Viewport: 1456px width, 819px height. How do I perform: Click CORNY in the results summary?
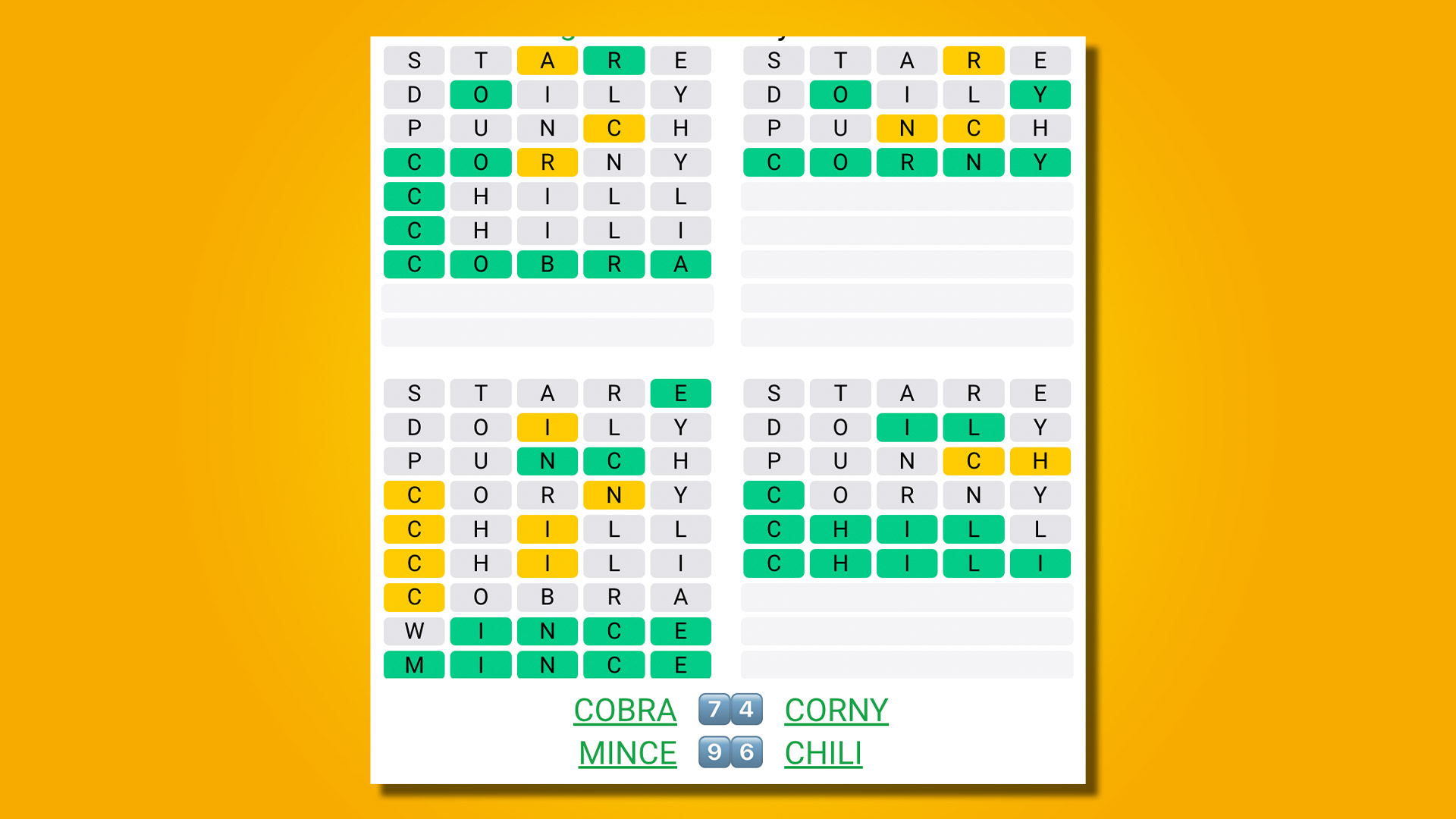[836, 709]
